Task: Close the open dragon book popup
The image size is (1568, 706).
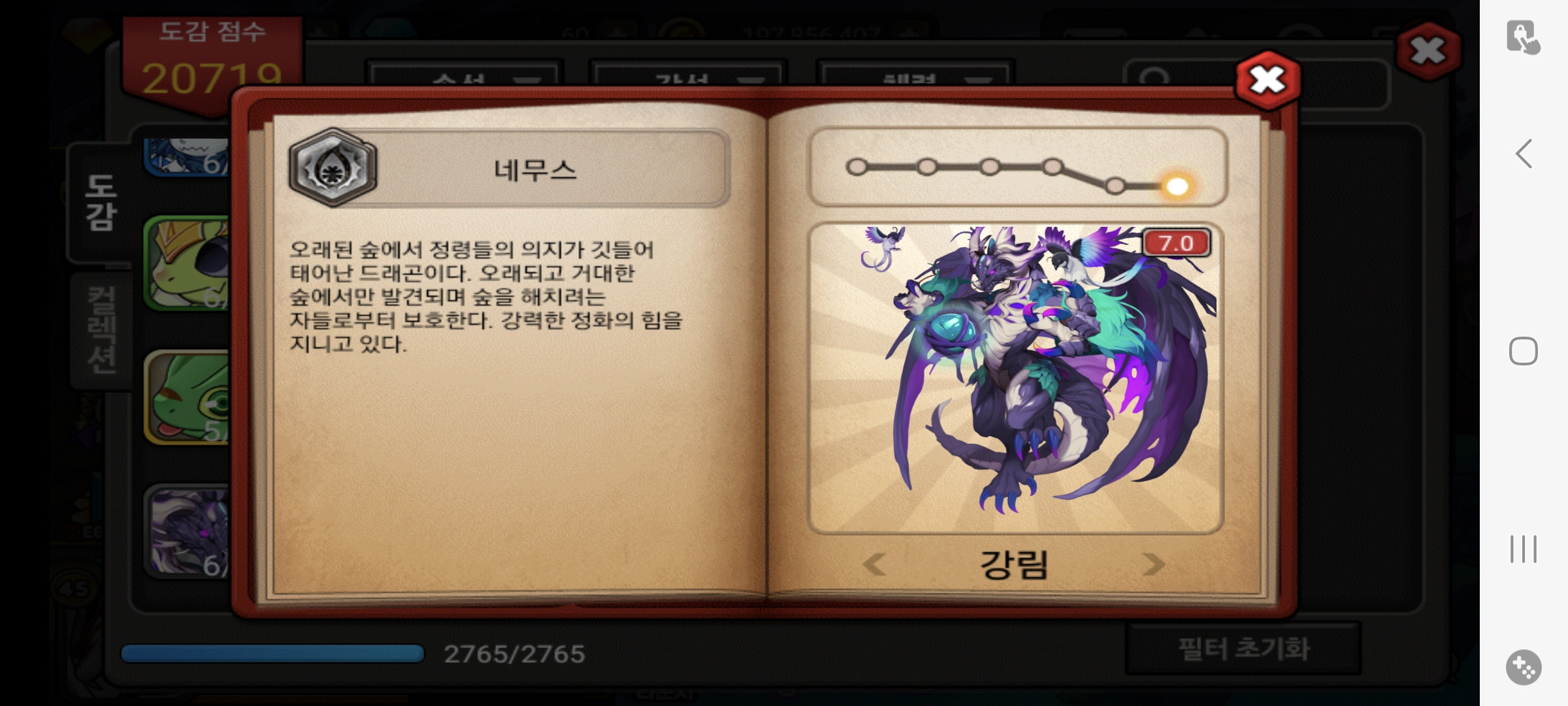Action: (x=1267, y=80)
